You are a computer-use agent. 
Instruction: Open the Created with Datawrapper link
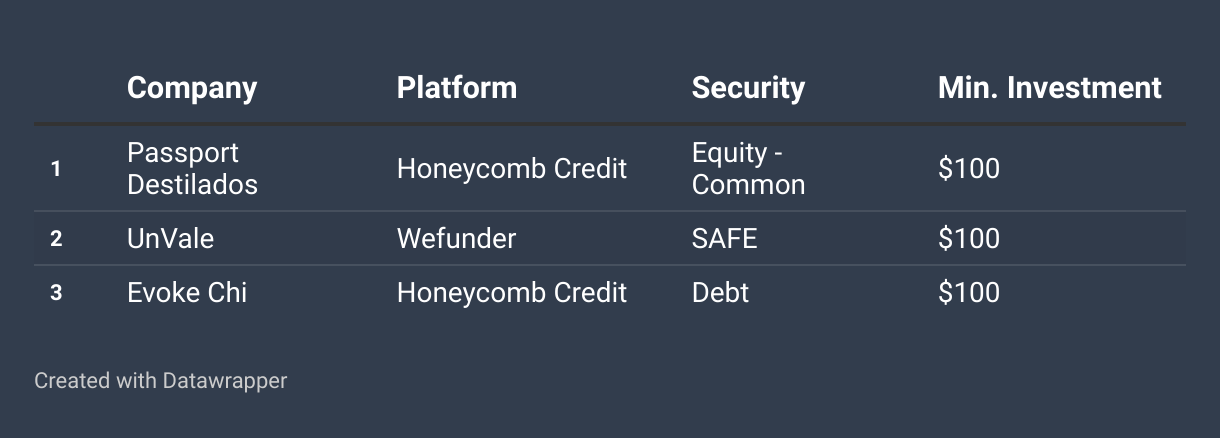click(x=160, y=381)
